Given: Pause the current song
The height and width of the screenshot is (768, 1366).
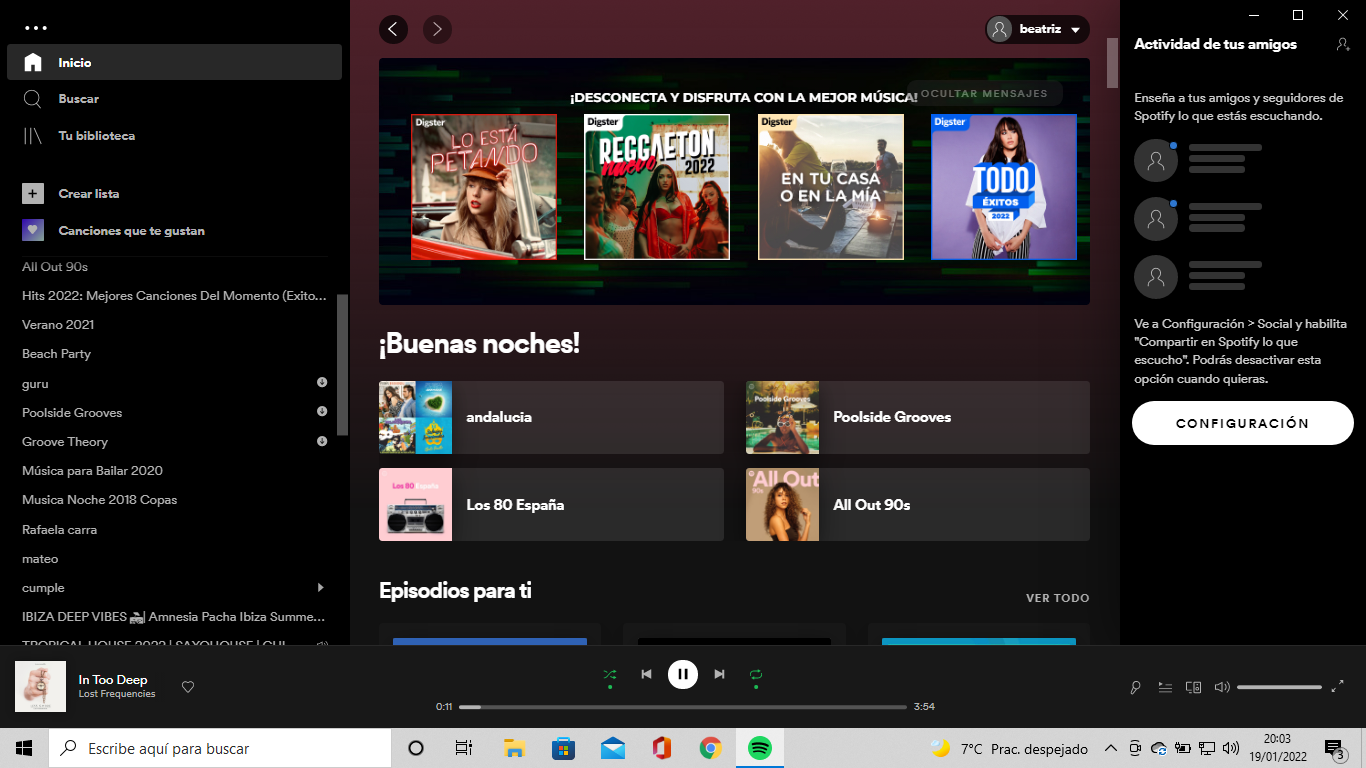Looking at the screenshot, I should [682, 675].
